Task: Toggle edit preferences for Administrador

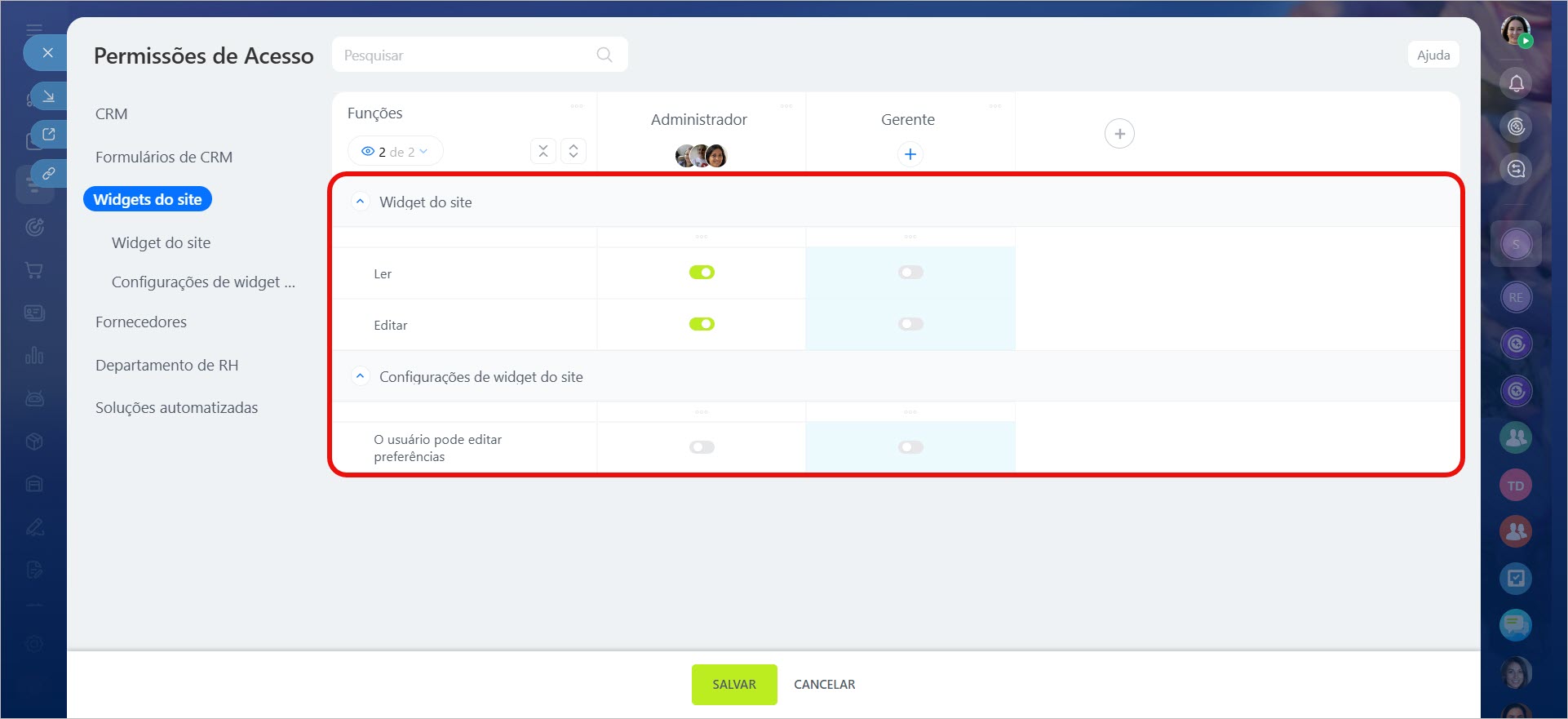Action: pyautogui.click(x=702, y=447)
